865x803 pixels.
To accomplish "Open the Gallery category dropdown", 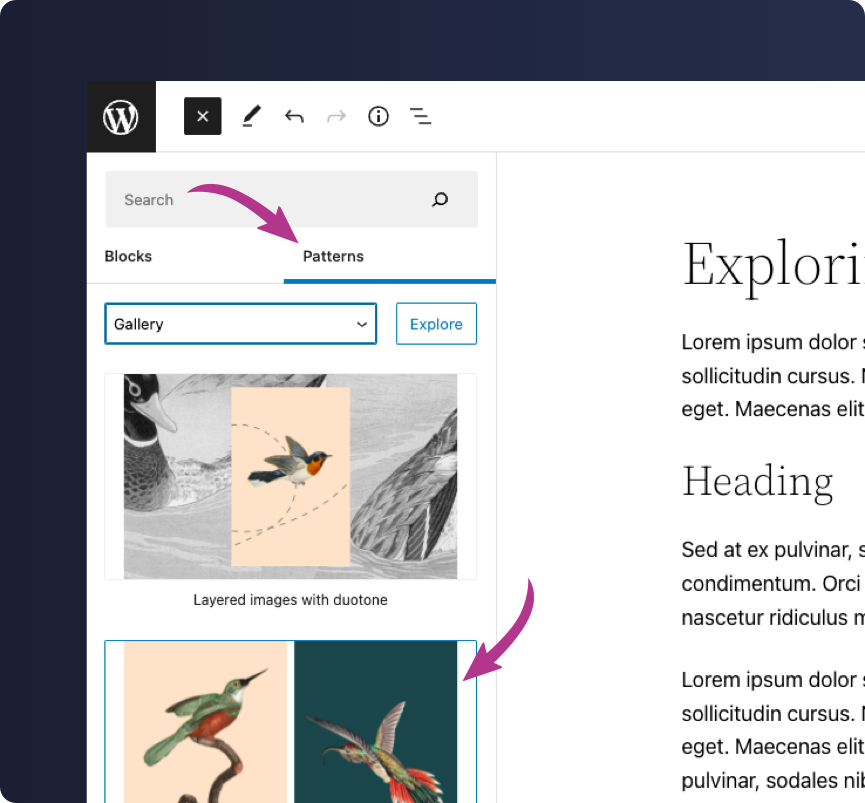I will pos(241,324).
